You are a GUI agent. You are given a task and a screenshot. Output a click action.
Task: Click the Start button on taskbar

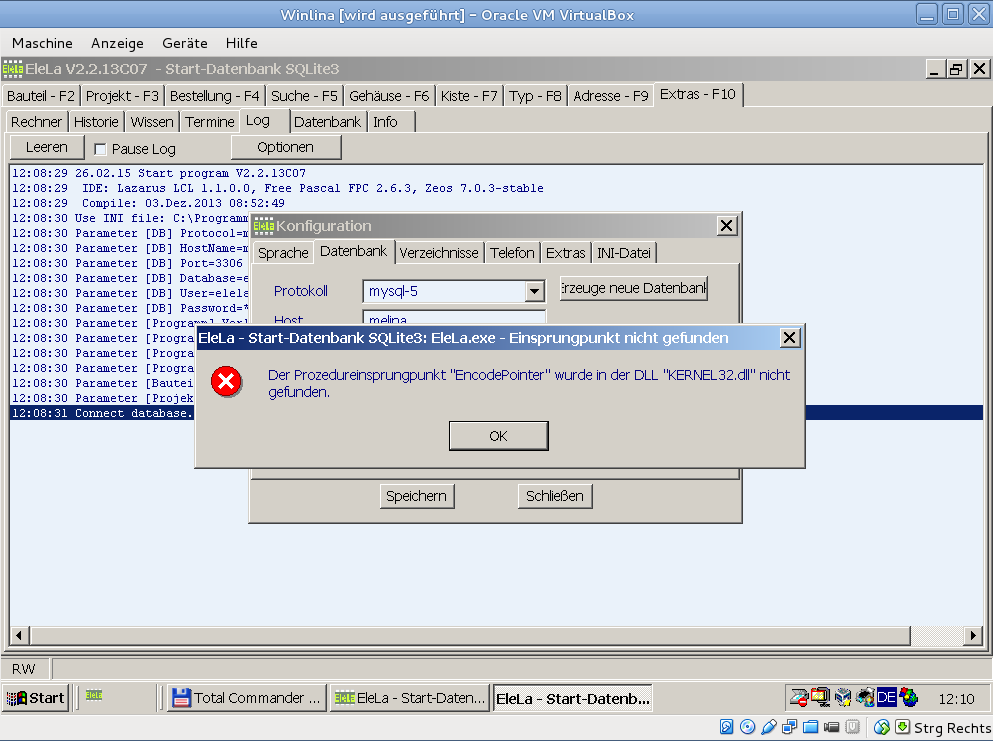click(x=35, y=698)
